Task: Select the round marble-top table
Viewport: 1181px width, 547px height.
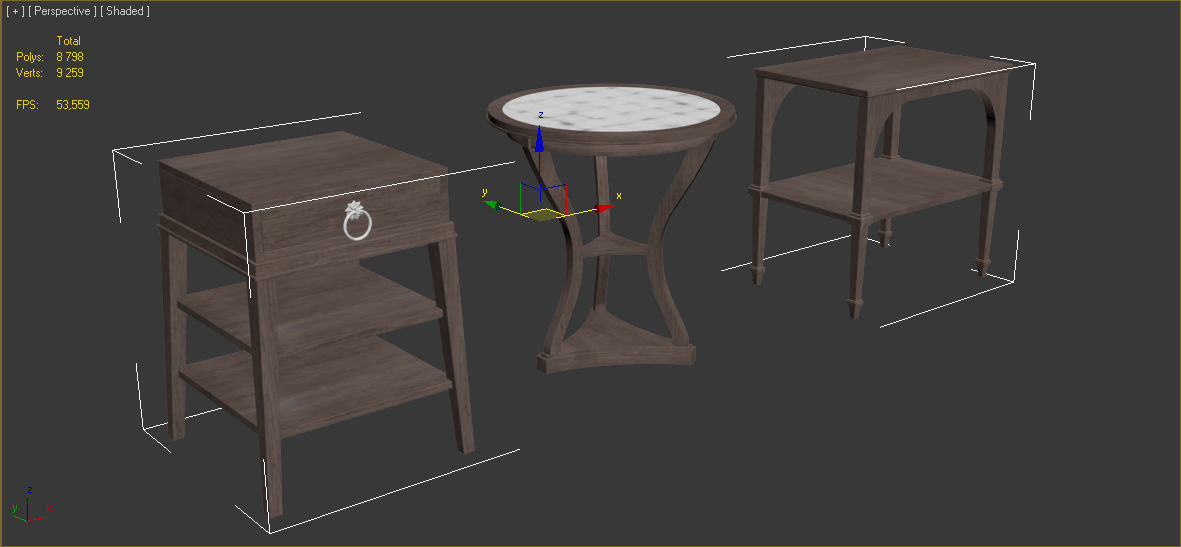Action: click(612, 226)
